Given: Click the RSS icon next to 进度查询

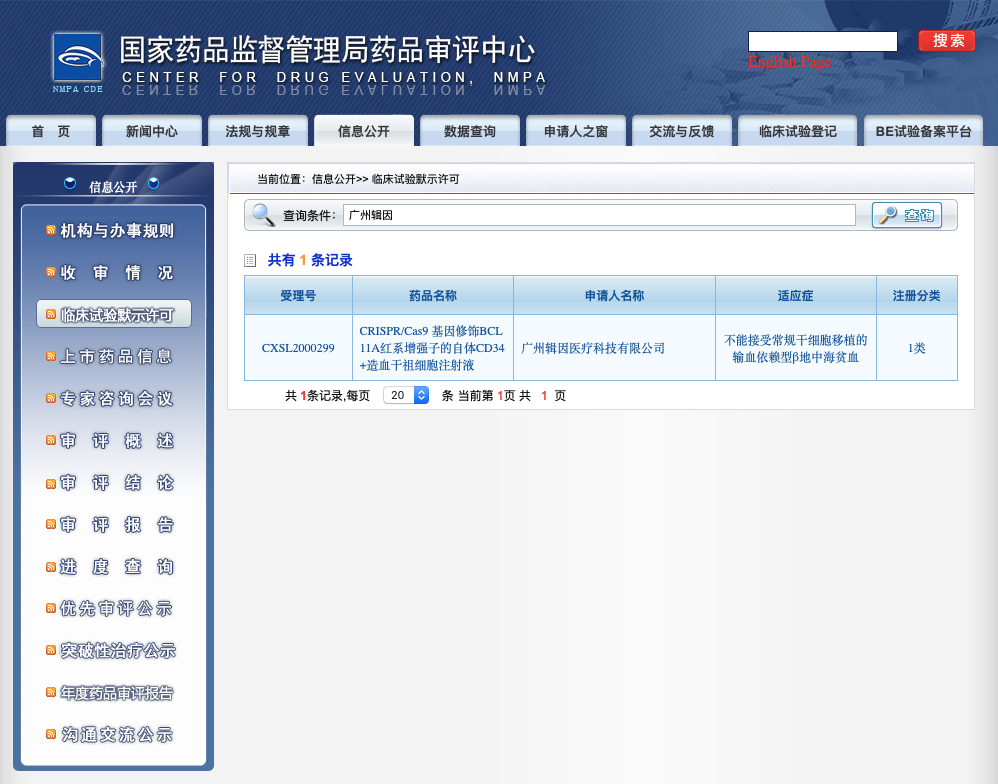Looking at the screenshot, I should pos(51,566).
